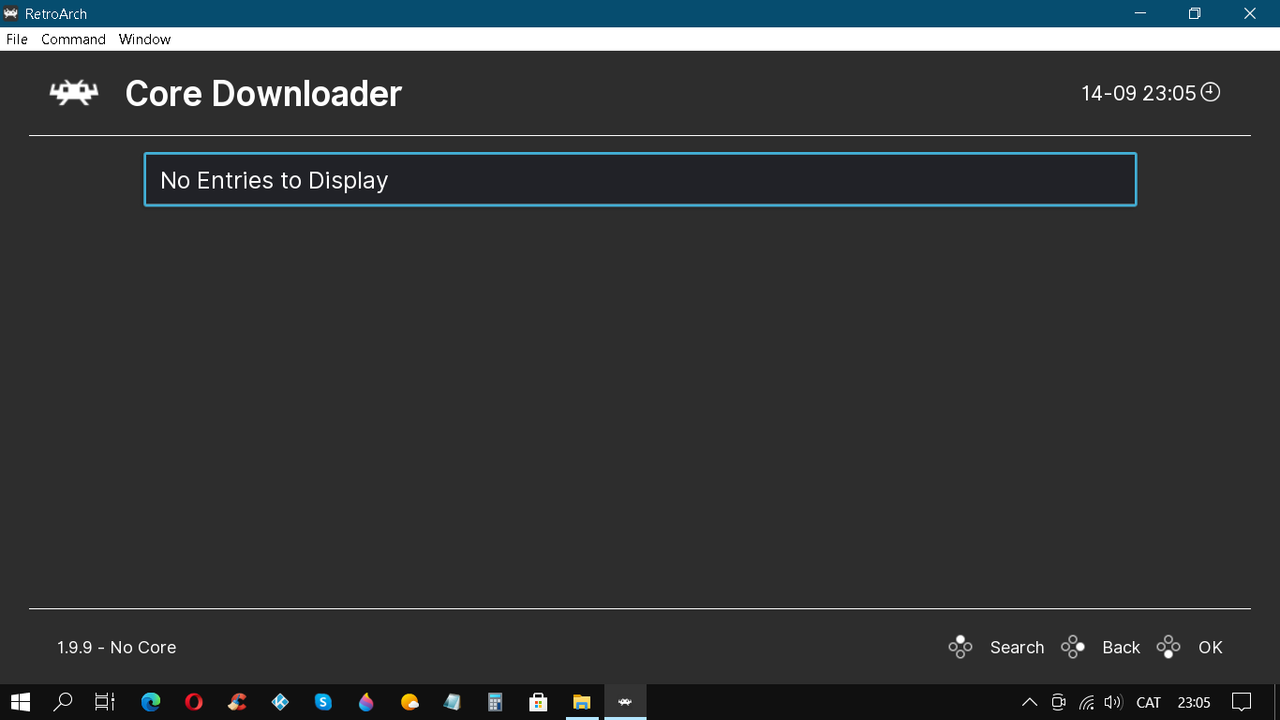Click the date and time text 14-09 23:05
This screenshot has width=1280, height=720.
[x=1139, y=93]
